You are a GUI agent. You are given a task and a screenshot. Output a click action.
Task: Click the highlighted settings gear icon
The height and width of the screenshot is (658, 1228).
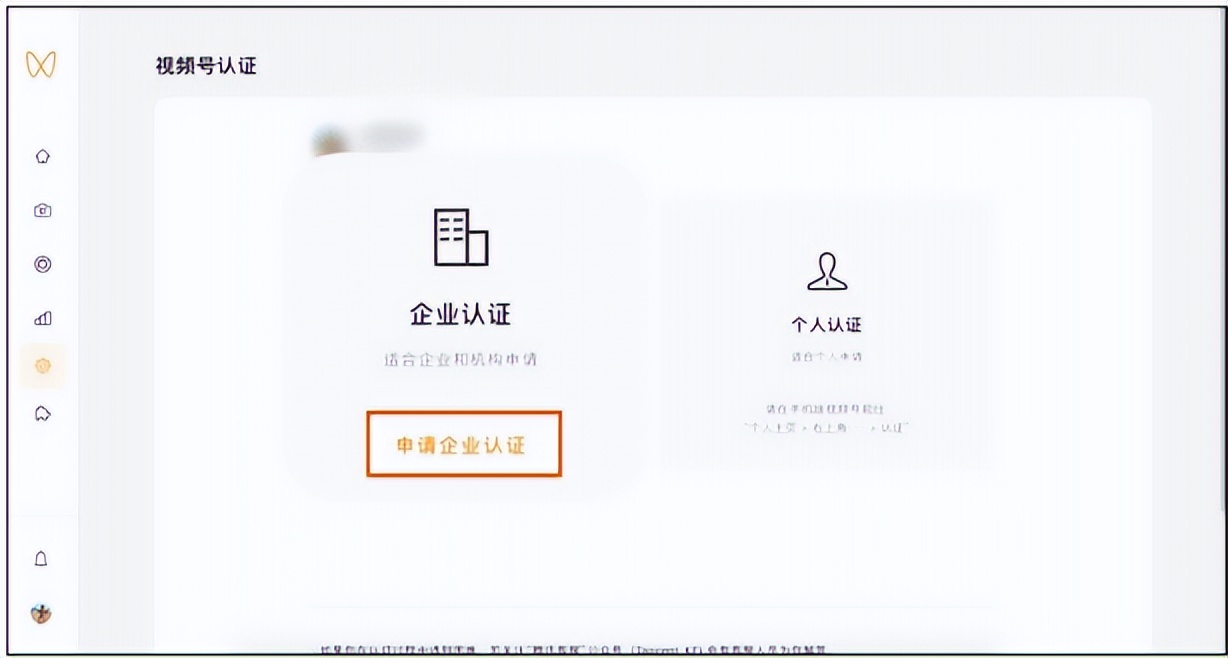tap(40, 366)
